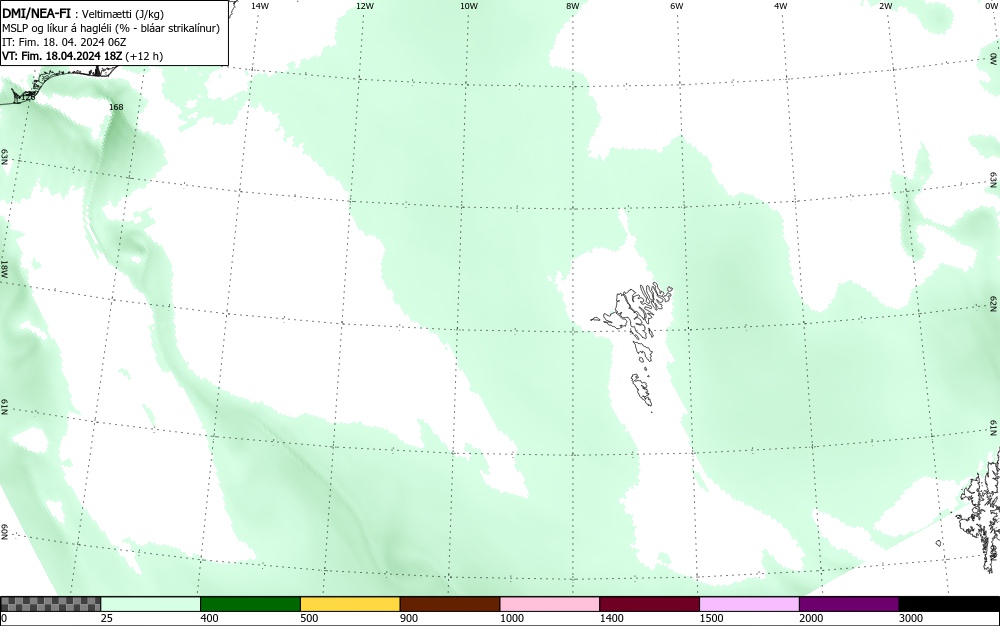Click the "18W" label on the left edge
Screen dimensions: 1000x626
click(4, 268)
